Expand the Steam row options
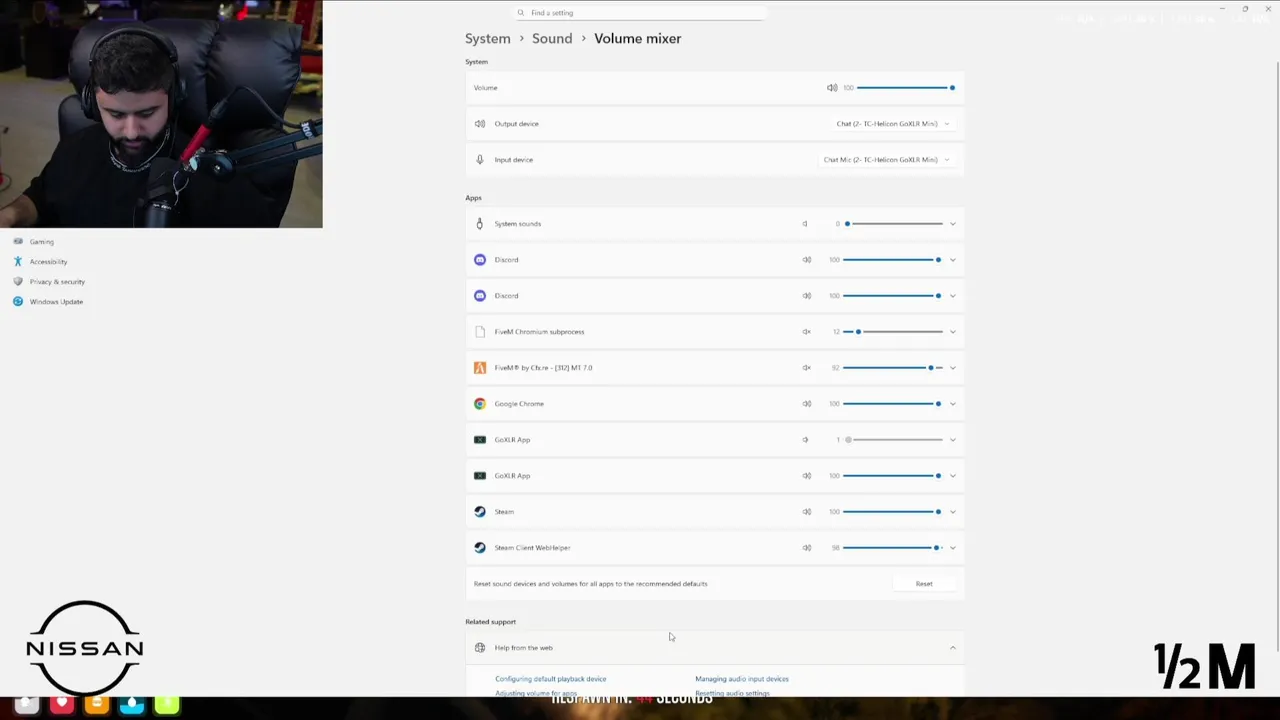1280x720 pixels. 952,512
